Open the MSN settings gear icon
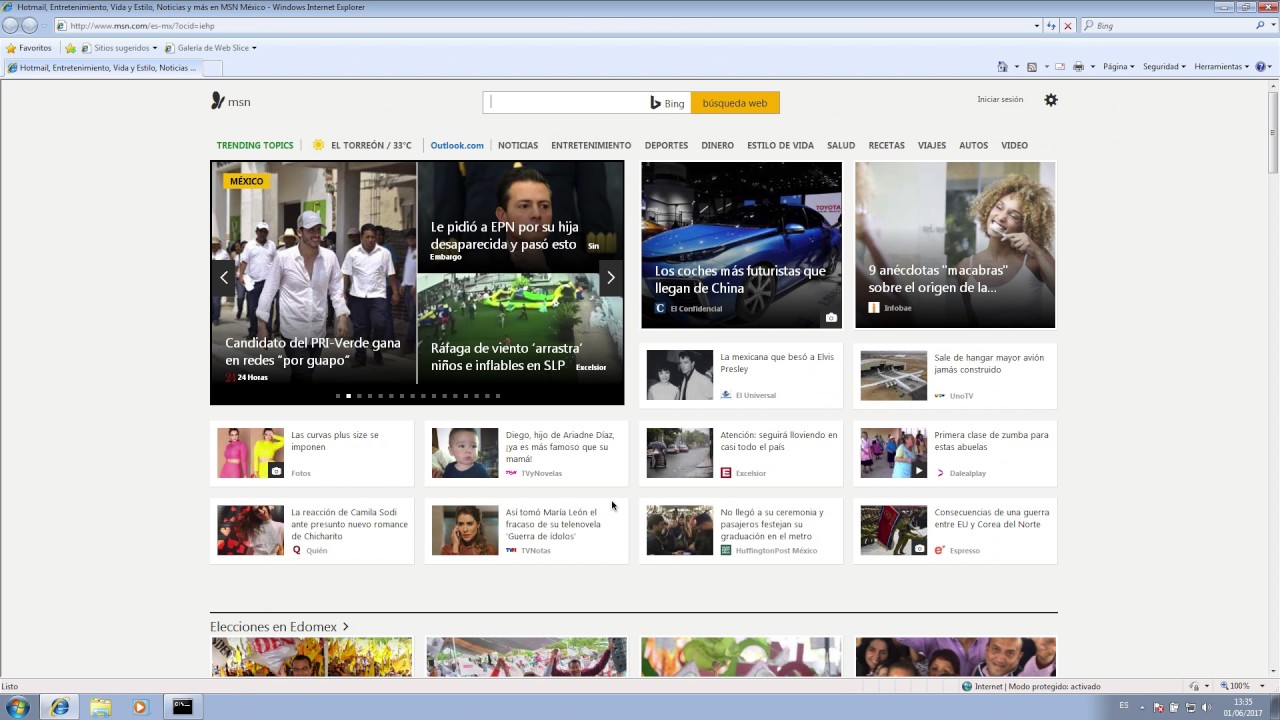This screenshot has height=720, width=1280. point(1051,100)
